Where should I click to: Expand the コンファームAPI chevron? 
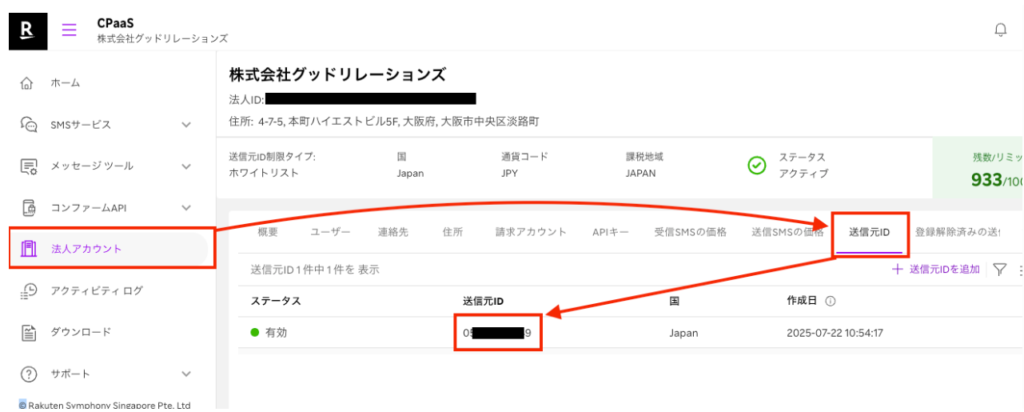pos(186,208)
